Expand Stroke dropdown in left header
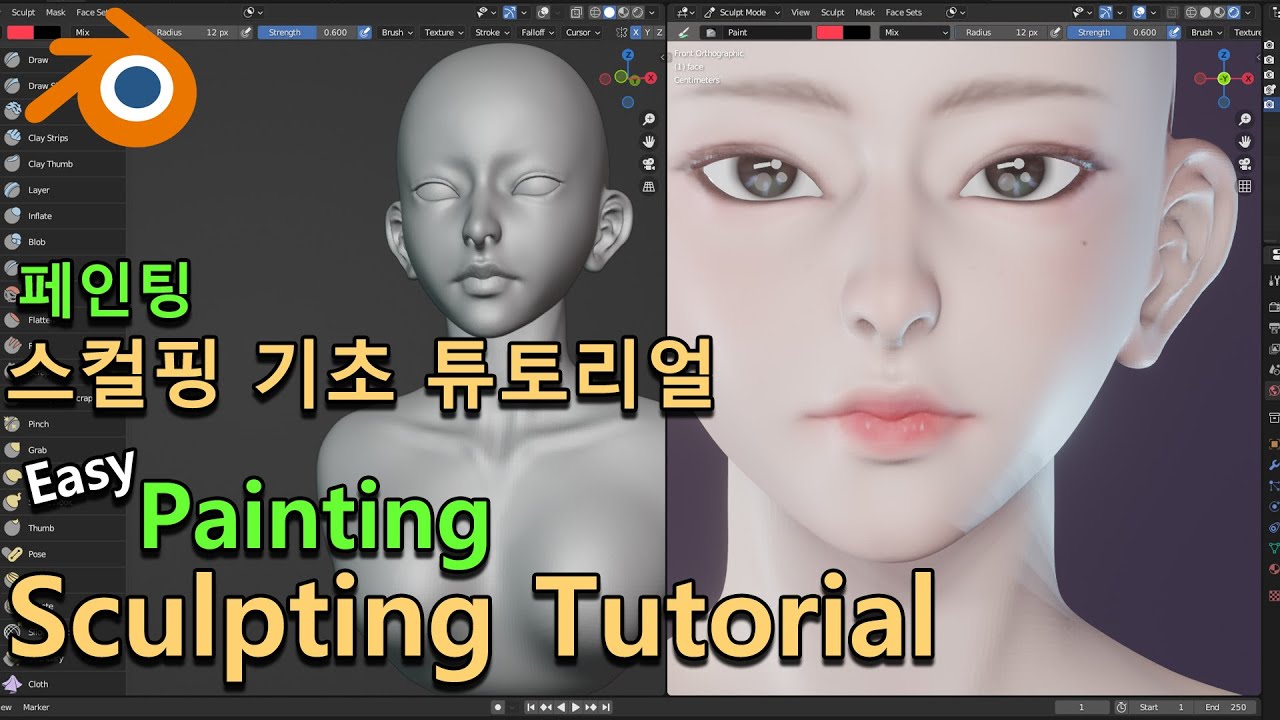Viewport: 1280px width, 720px height. point(492,32)
